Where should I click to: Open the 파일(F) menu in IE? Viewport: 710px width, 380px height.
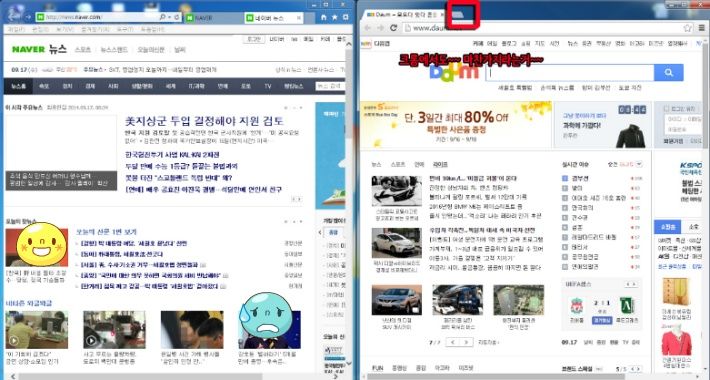pos(16,29)
